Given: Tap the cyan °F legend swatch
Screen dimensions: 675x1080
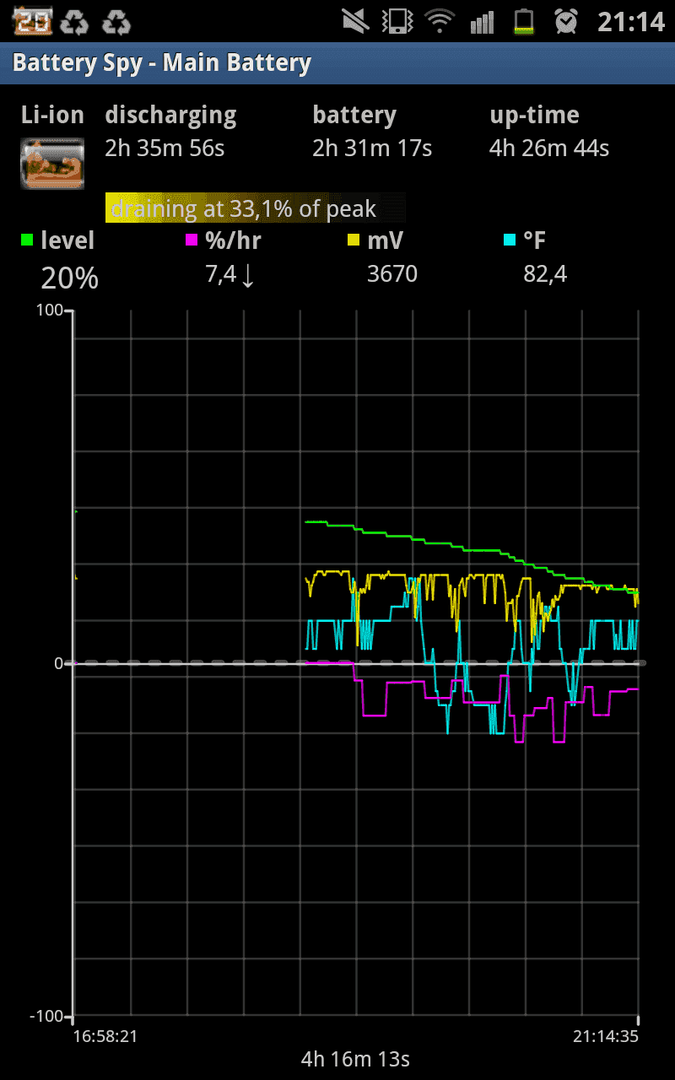Looking at the screenshot, I should 510,240.
